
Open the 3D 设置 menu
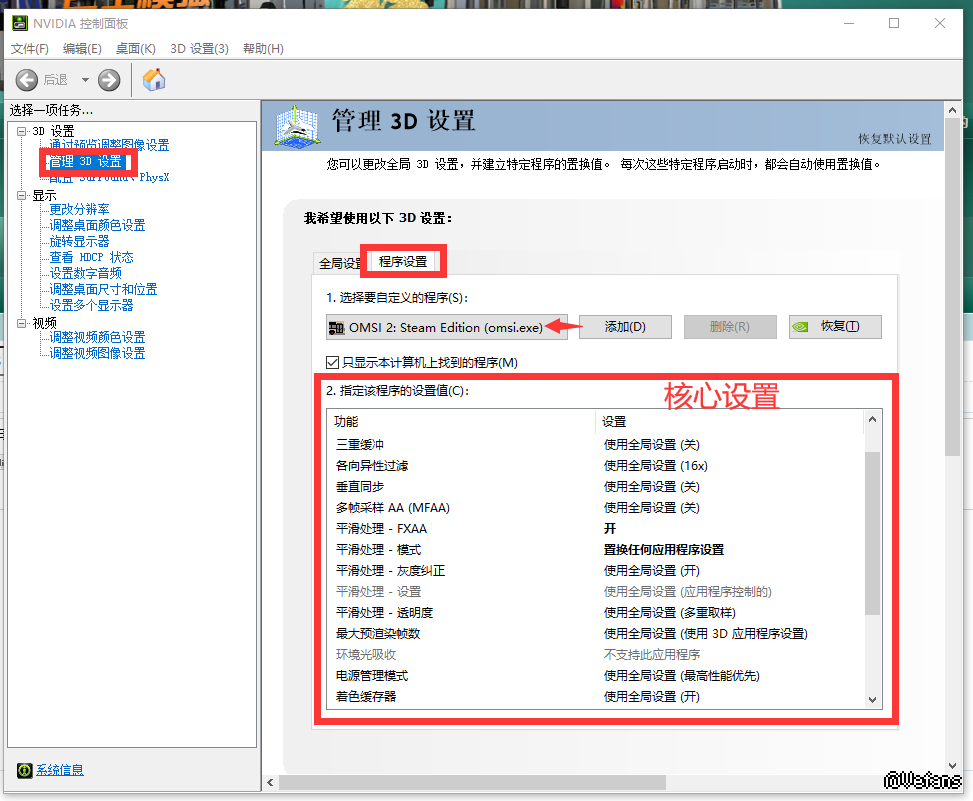[x=199, y=49]
